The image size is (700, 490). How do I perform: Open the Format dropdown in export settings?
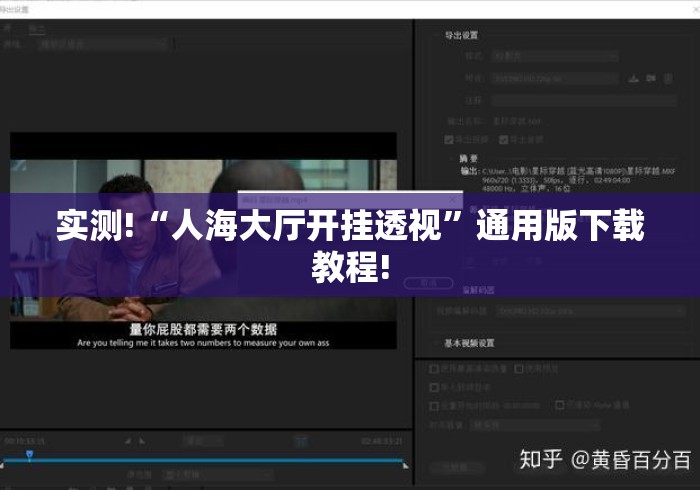point(555,56)
